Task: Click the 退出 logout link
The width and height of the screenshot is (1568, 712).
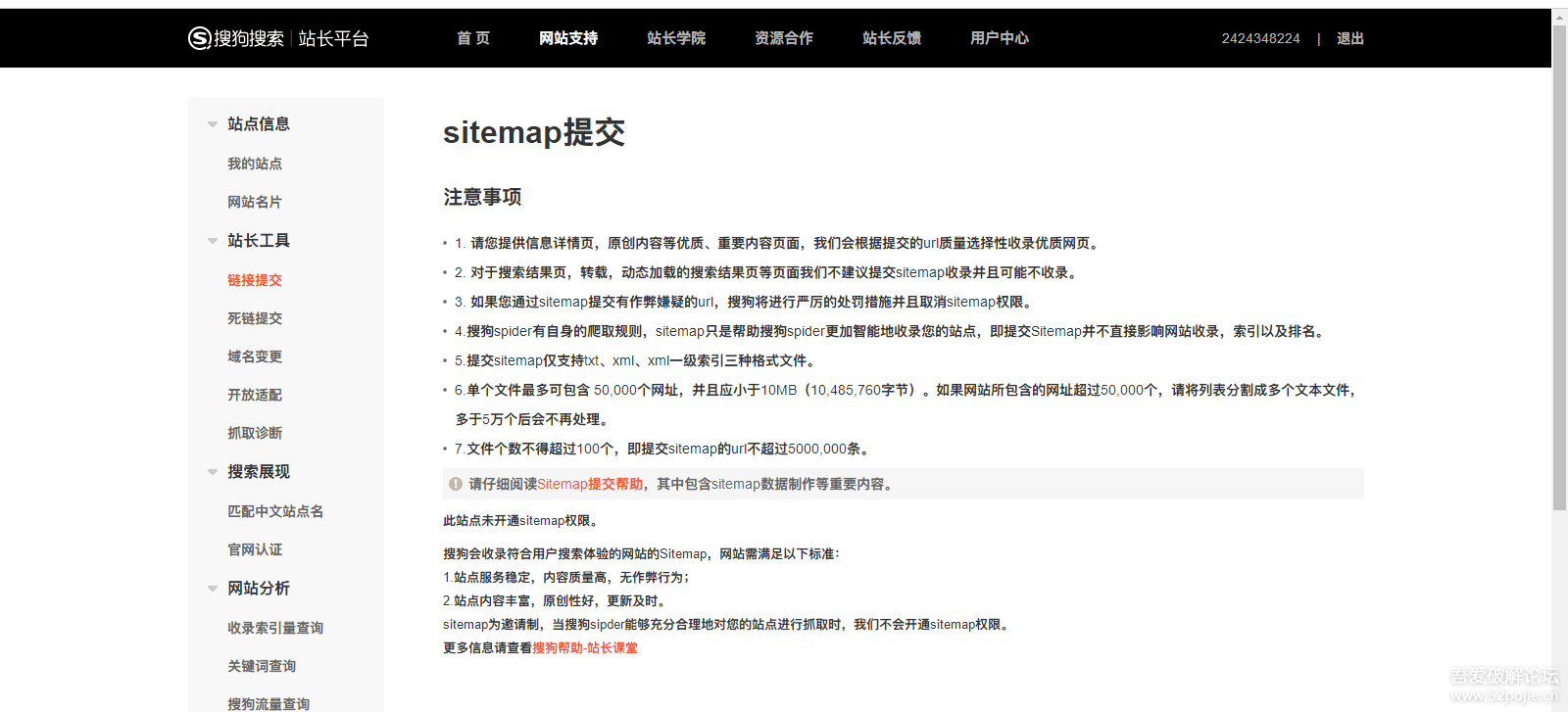Action: click(x=1350, y=38)
